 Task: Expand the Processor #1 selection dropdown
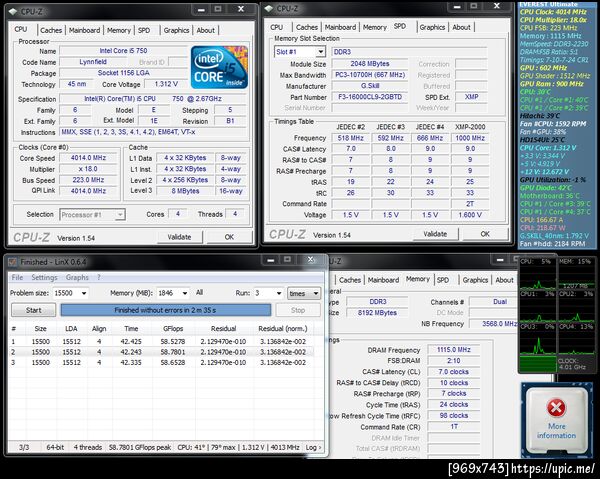click(120, 215)
